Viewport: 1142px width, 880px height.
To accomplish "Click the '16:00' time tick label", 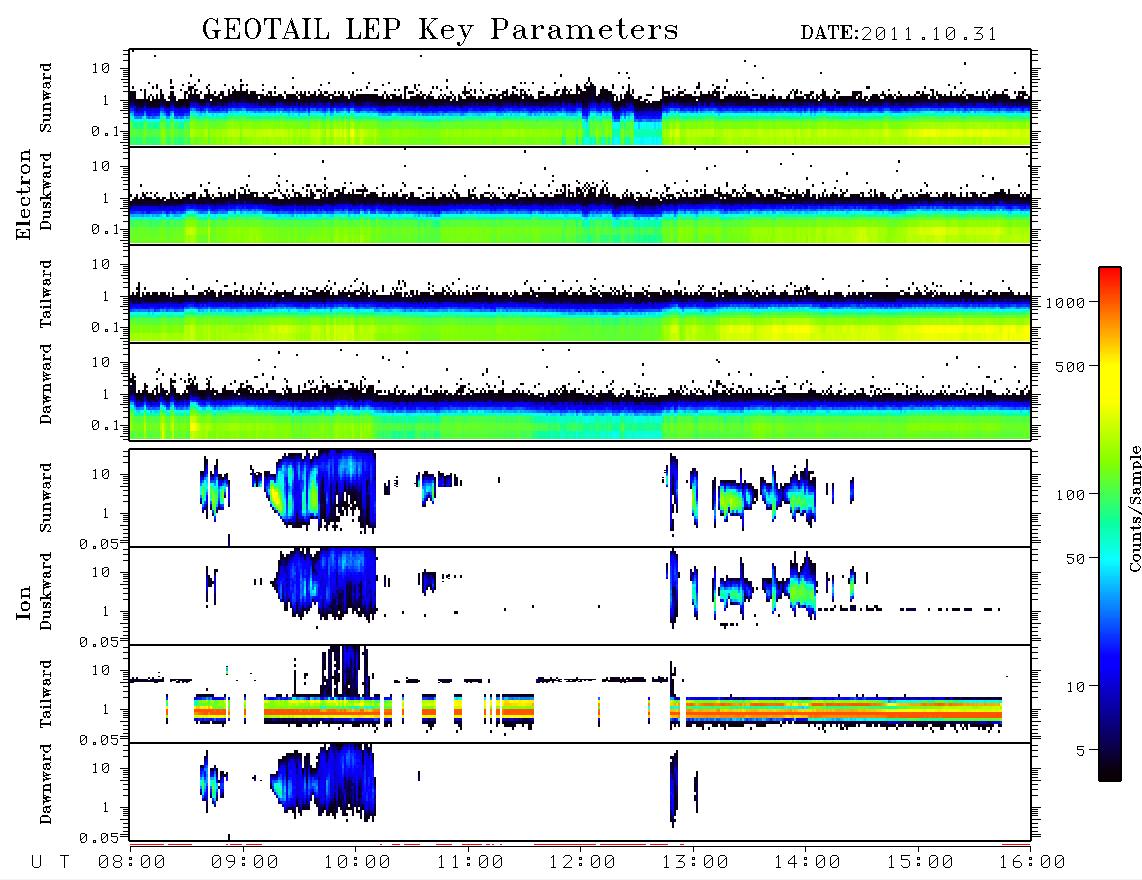I will point(1032,862).
